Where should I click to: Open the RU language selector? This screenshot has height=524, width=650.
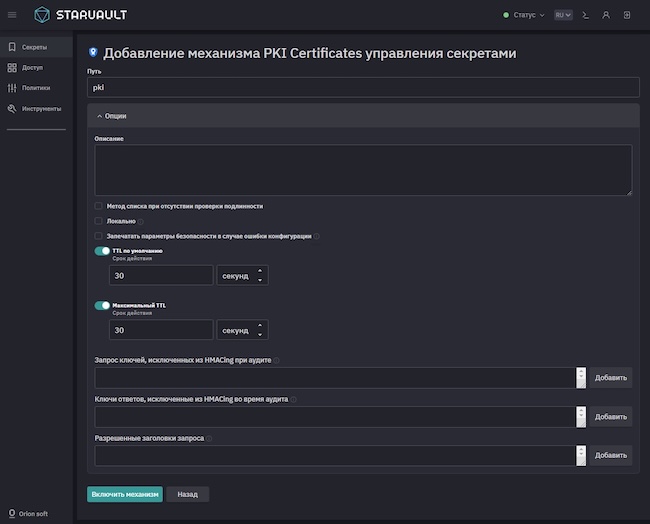[x=563, y=15]
